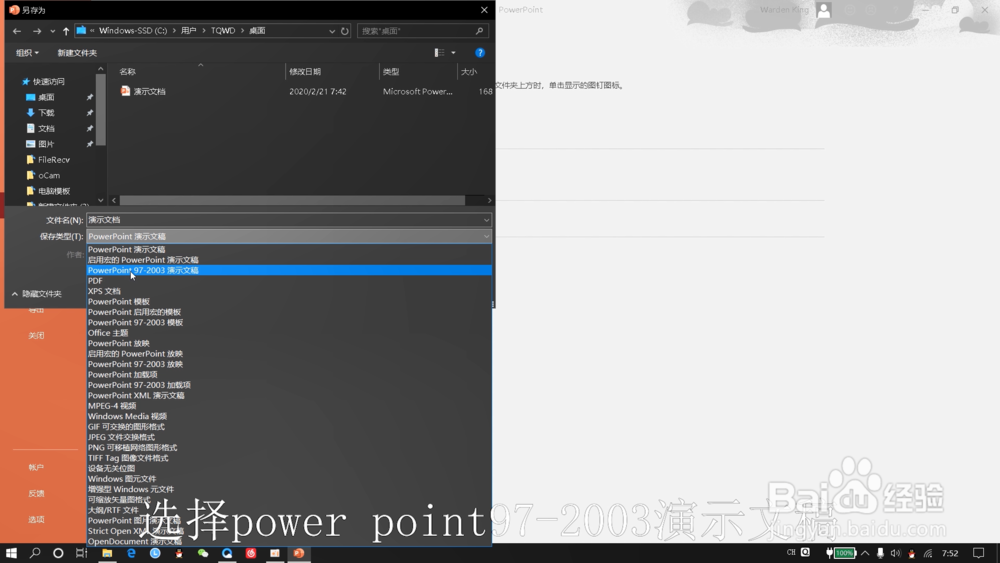This screenshot has width=1000, height=563.
Task: Select the 演示文档 file in the list
Action: click(149, 91)
